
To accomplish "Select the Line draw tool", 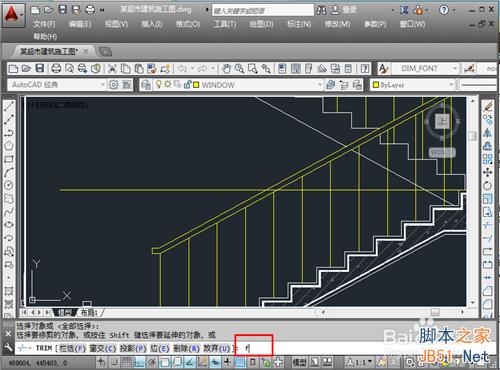I will click(9, 106).
